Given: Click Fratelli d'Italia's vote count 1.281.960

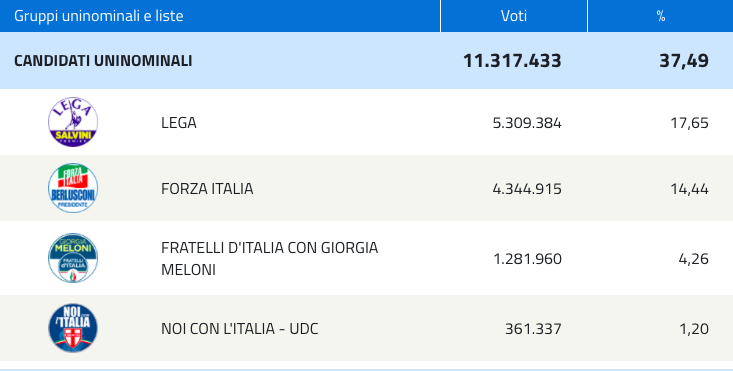Looking at the screenshot, I should pyautogui.click(x=528, y=259).
